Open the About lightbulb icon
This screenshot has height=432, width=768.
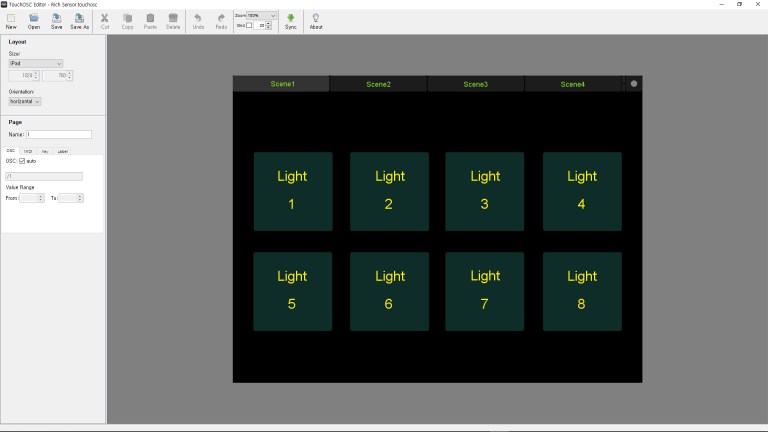pyautogui.click(x=315, y=20)
